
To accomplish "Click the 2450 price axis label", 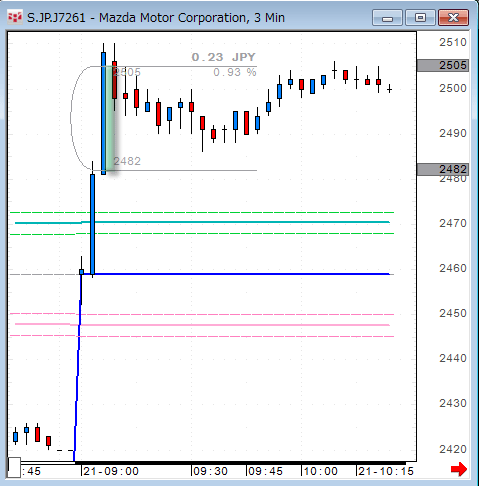I will point(453,313).
